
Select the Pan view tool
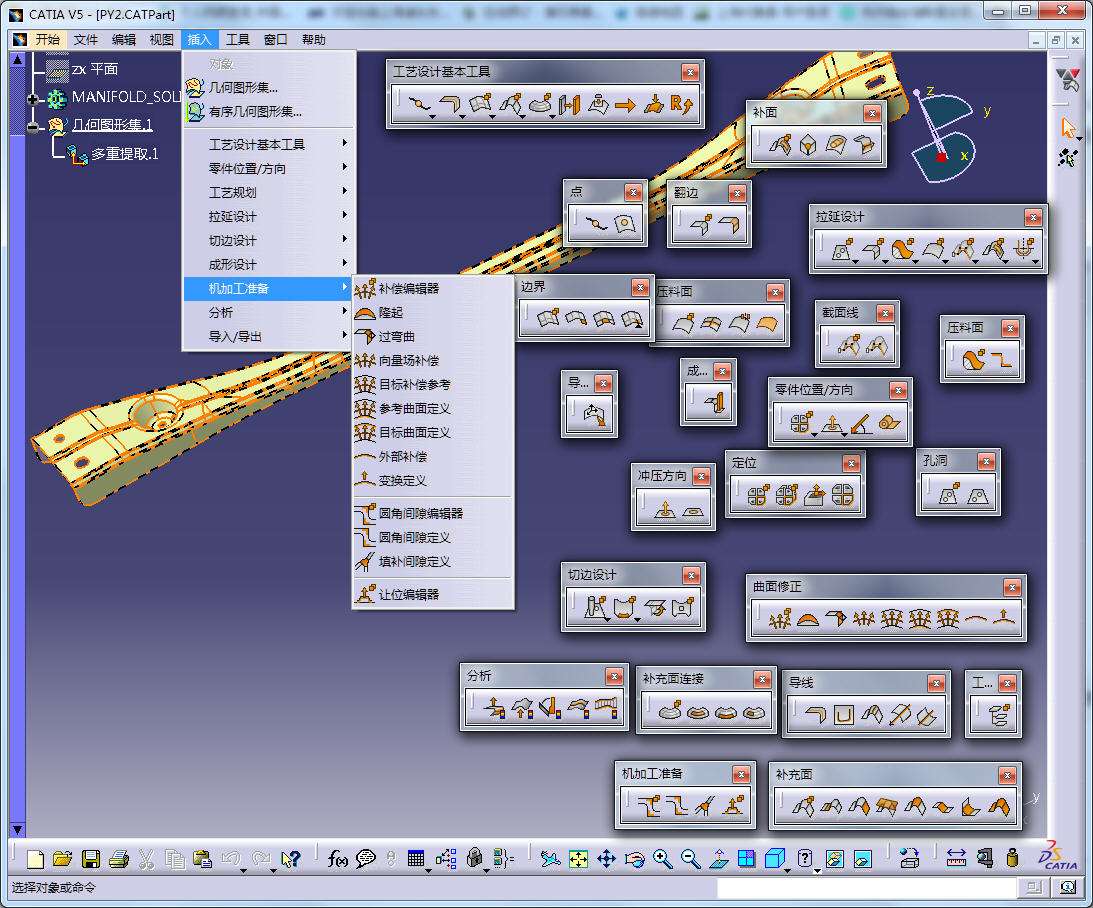pyautogui.click(x=606, y=859)
